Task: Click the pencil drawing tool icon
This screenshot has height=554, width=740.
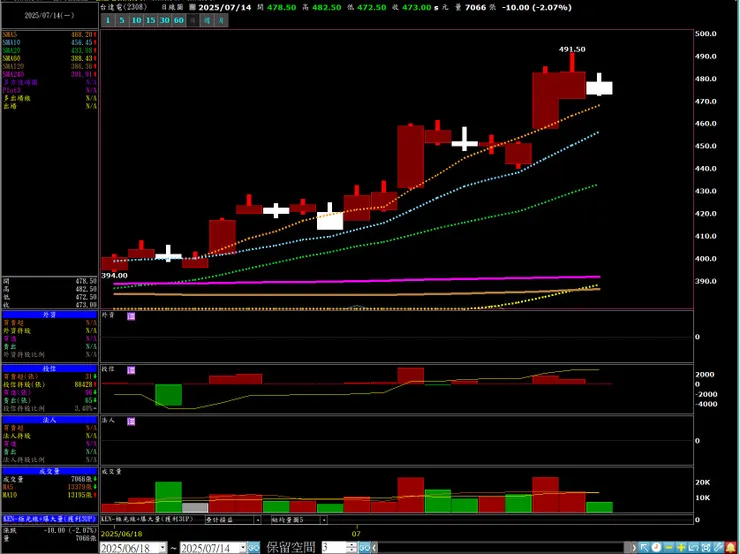Action: point(718,547)
